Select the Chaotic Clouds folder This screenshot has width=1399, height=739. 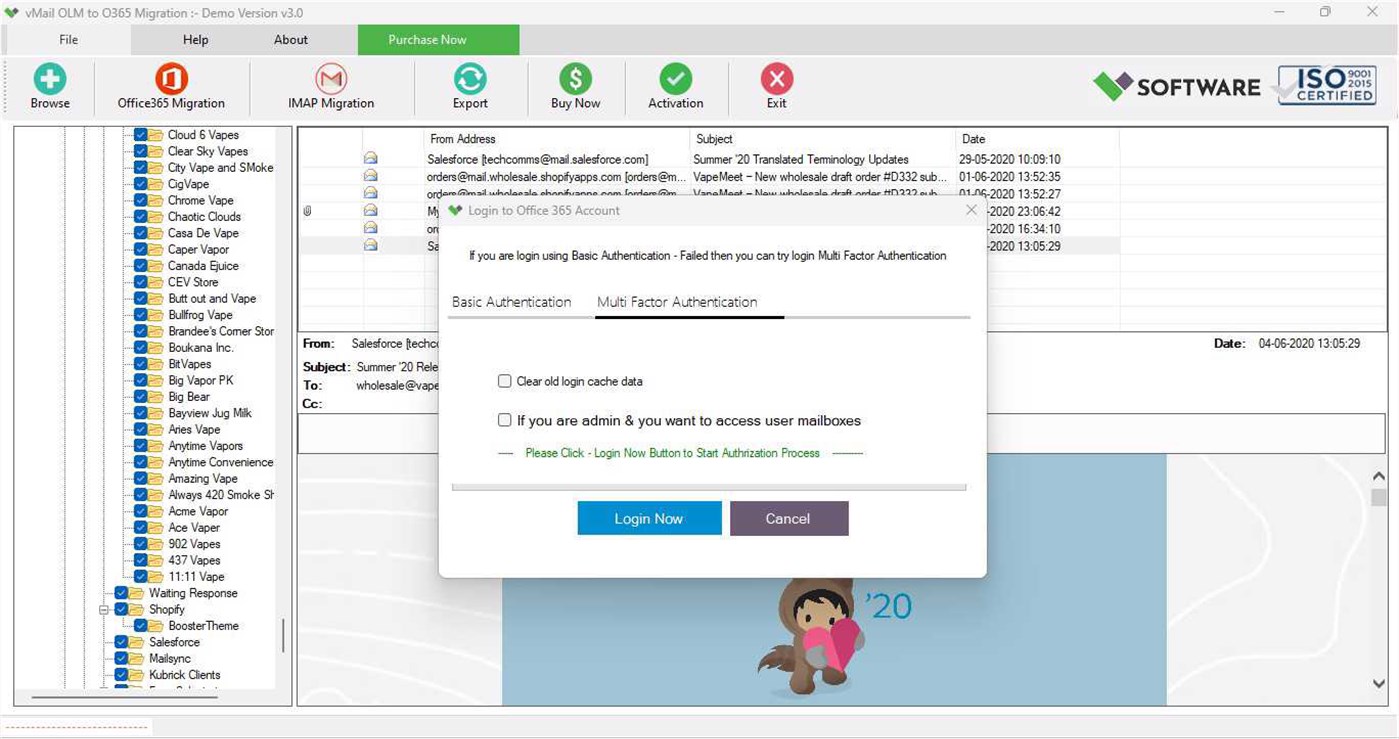click(204, 217)
